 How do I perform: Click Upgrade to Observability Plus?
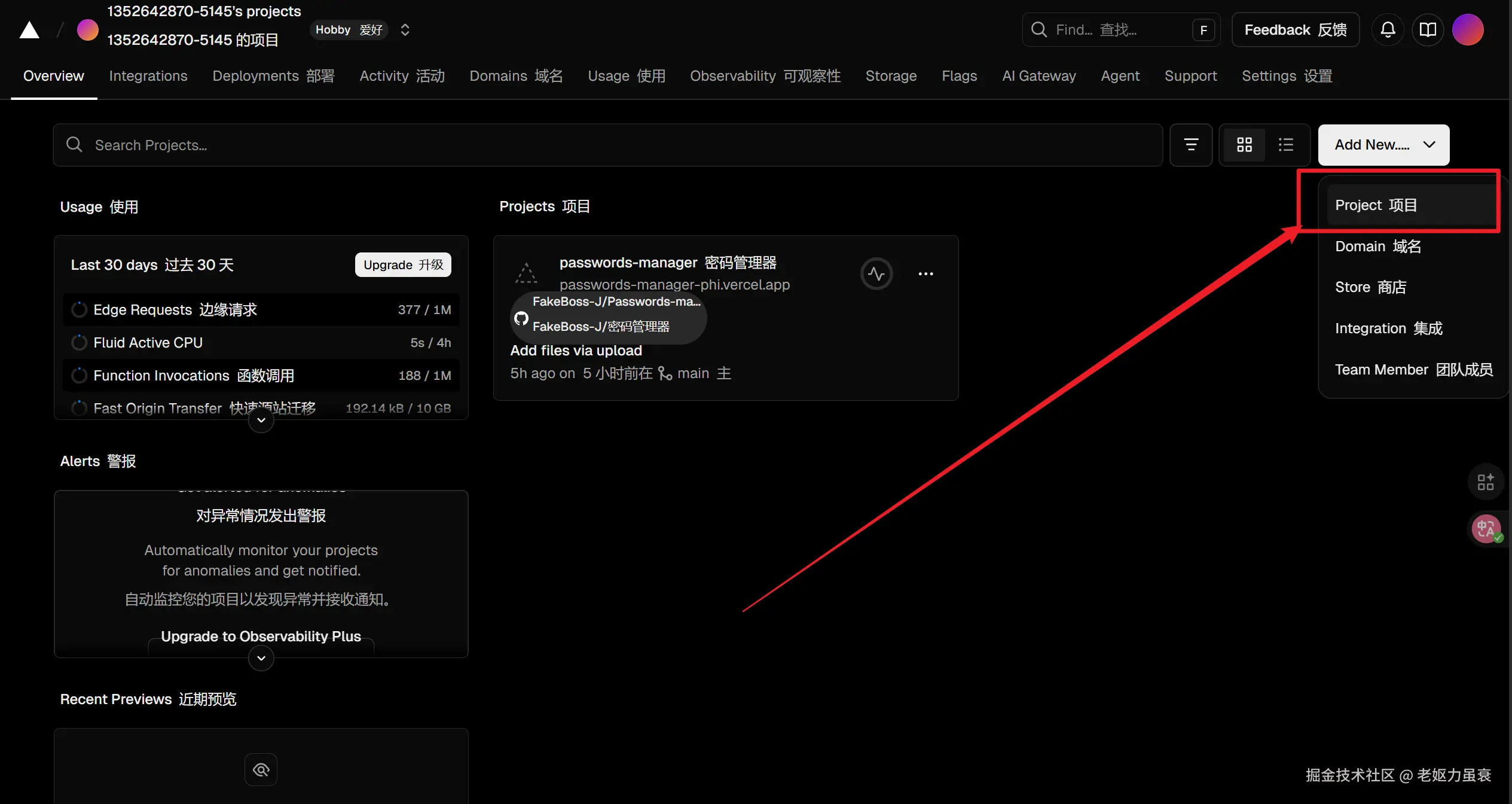tap(261, 636)
